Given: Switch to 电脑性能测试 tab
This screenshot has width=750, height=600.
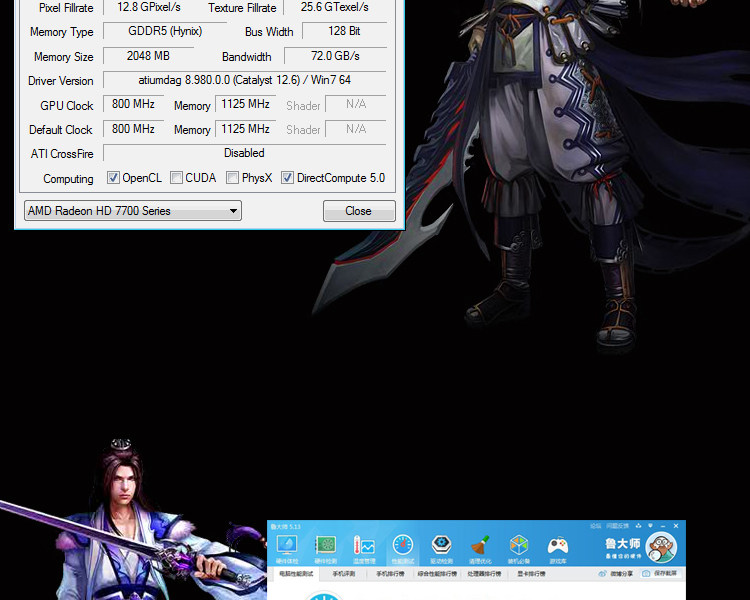Looking at the screenshot, I should (296, 573).
